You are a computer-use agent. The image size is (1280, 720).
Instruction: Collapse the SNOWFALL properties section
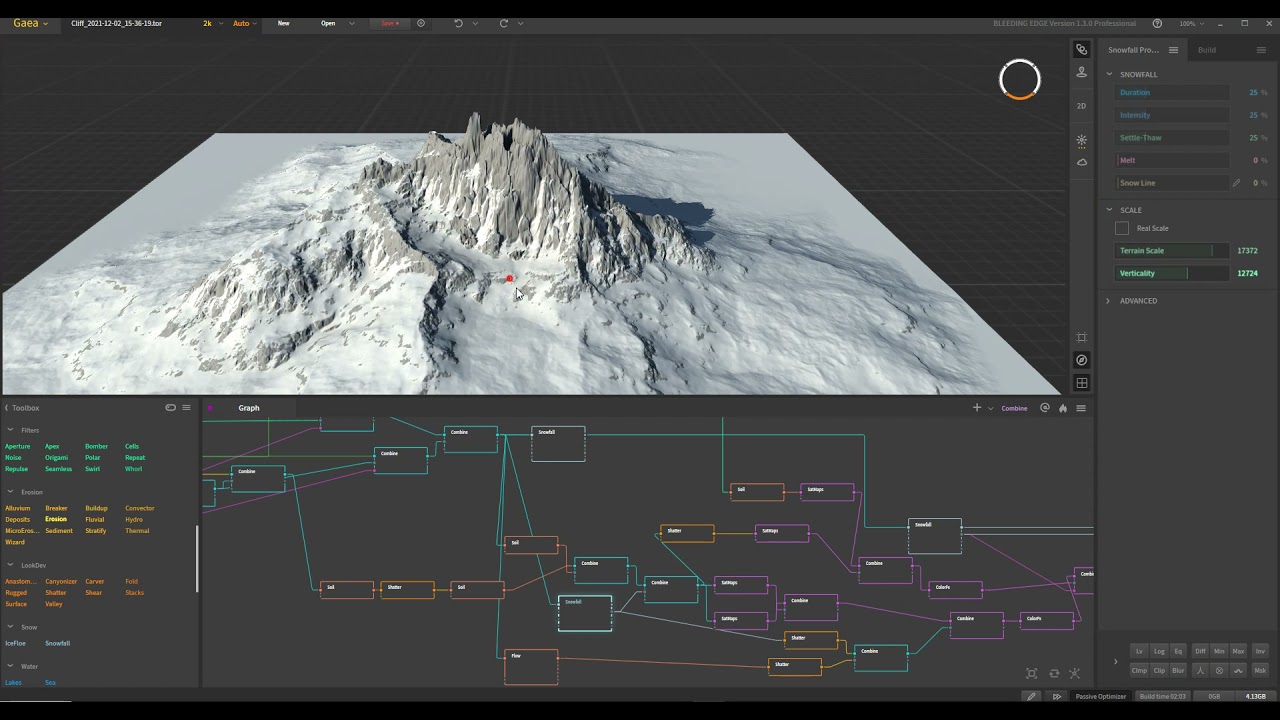click(x=1109, y=74)
